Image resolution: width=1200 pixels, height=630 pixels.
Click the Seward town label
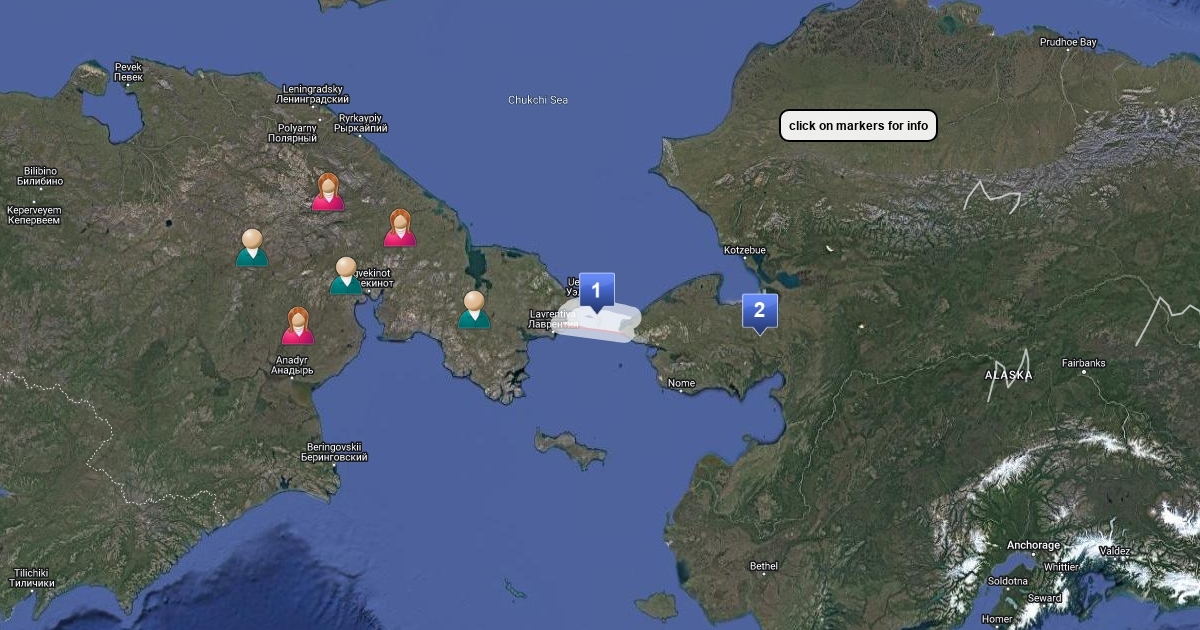tap(1044, 598)
